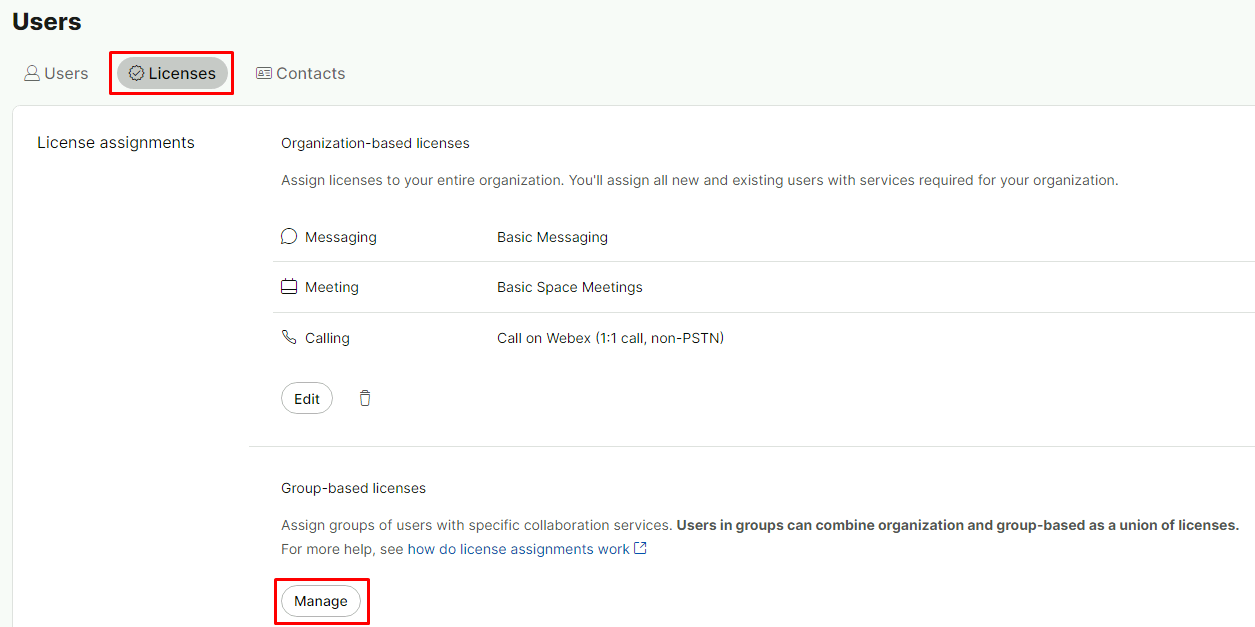Click the Basic Space Meetings license value
This screenshot has height=627, width=1255.
pyautogui.click(x=569, y=287)
